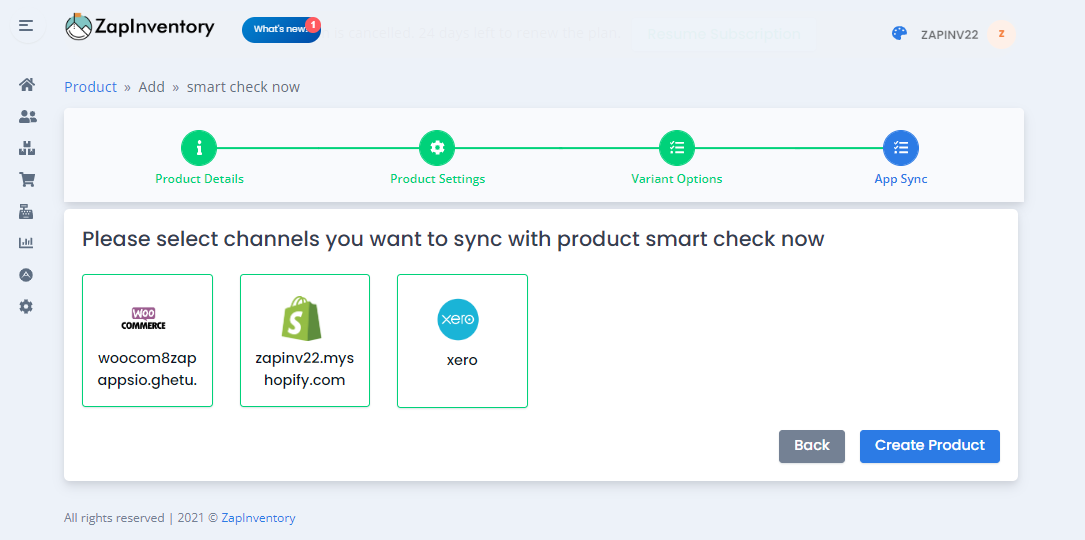
Task: Click the orange Z user avatar
Action: [1001, 34]
